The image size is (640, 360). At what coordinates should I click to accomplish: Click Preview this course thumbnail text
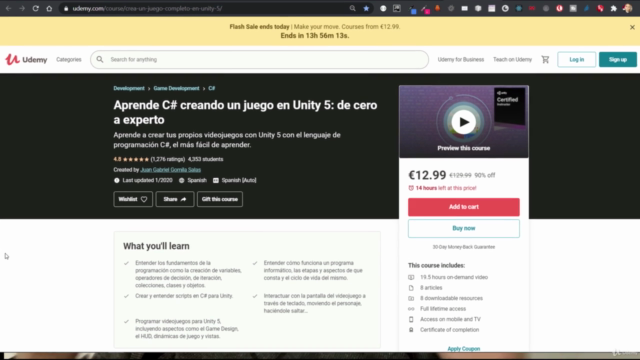coord(464,148)
